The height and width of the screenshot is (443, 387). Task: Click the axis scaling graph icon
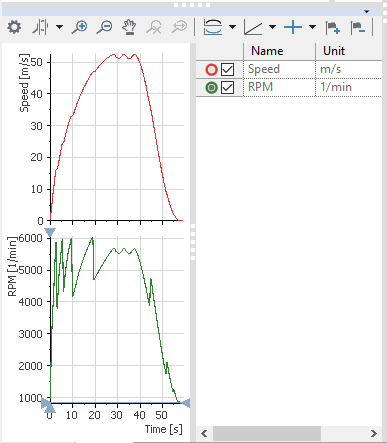click(x=253, y=27)
